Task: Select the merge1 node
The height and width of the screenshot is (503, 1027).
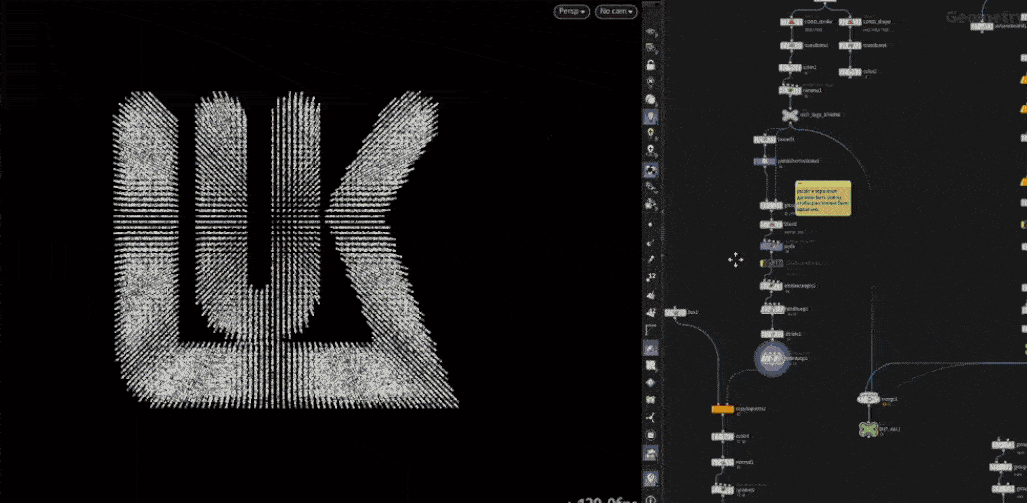Action: coord(868,398)
